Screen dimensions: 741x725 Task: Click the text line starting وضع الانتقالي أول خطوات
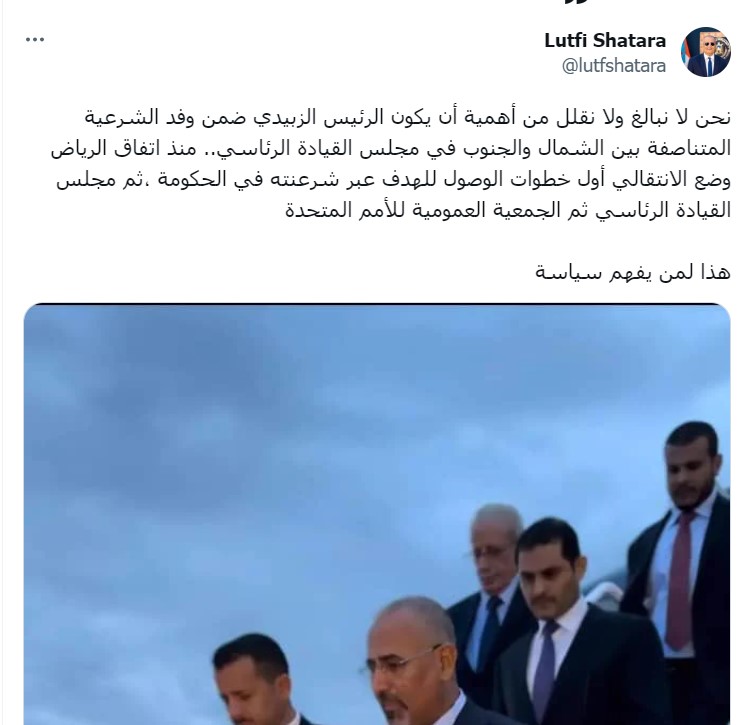[x=394, y=180]
